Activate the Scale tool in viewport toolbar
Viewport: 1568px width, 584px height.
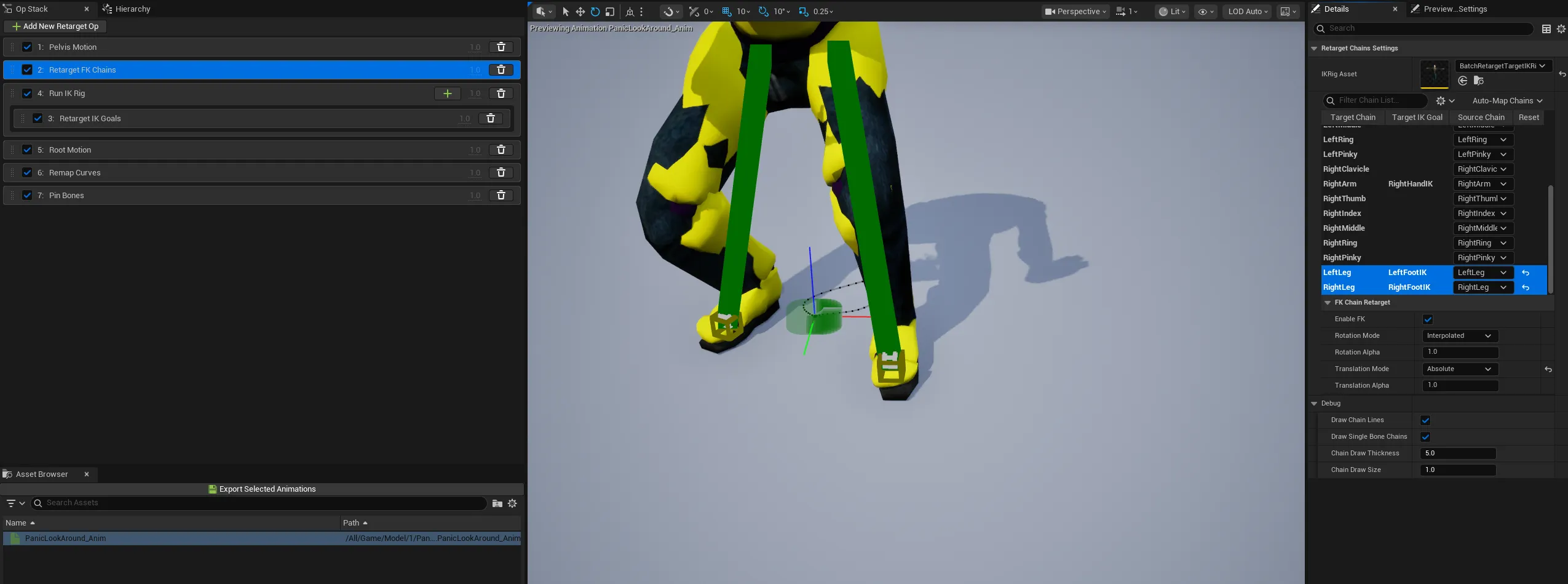coord(610,12)
